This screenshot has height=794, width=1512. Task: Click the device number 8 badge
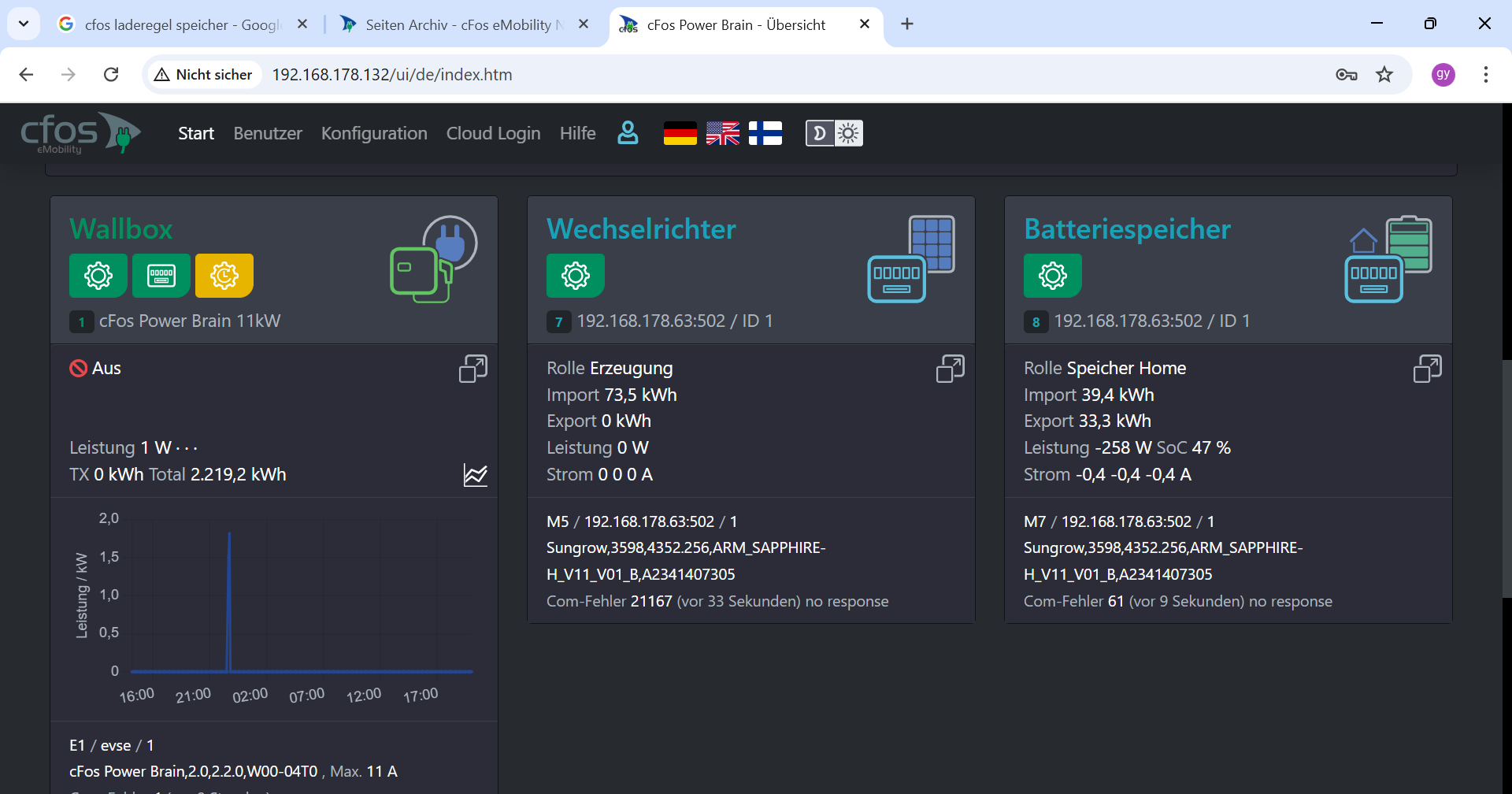(1036, 321)
